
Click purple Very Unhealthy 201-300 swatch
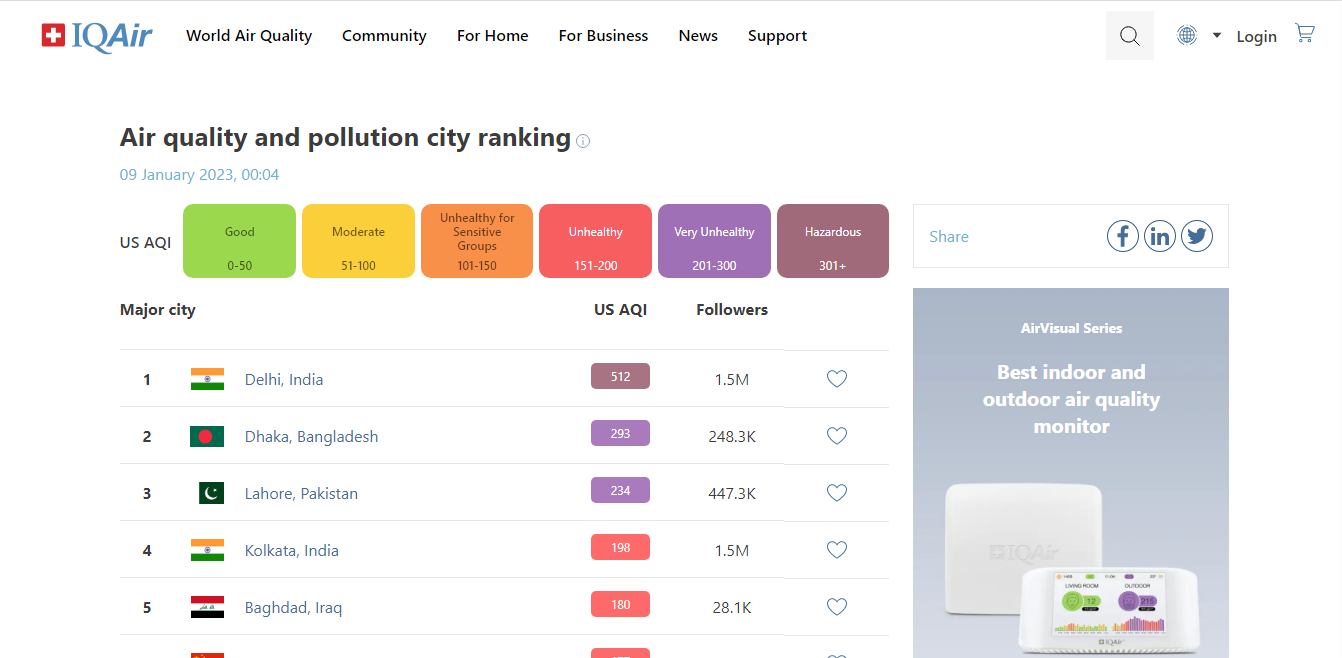click(x=714, y=241)
